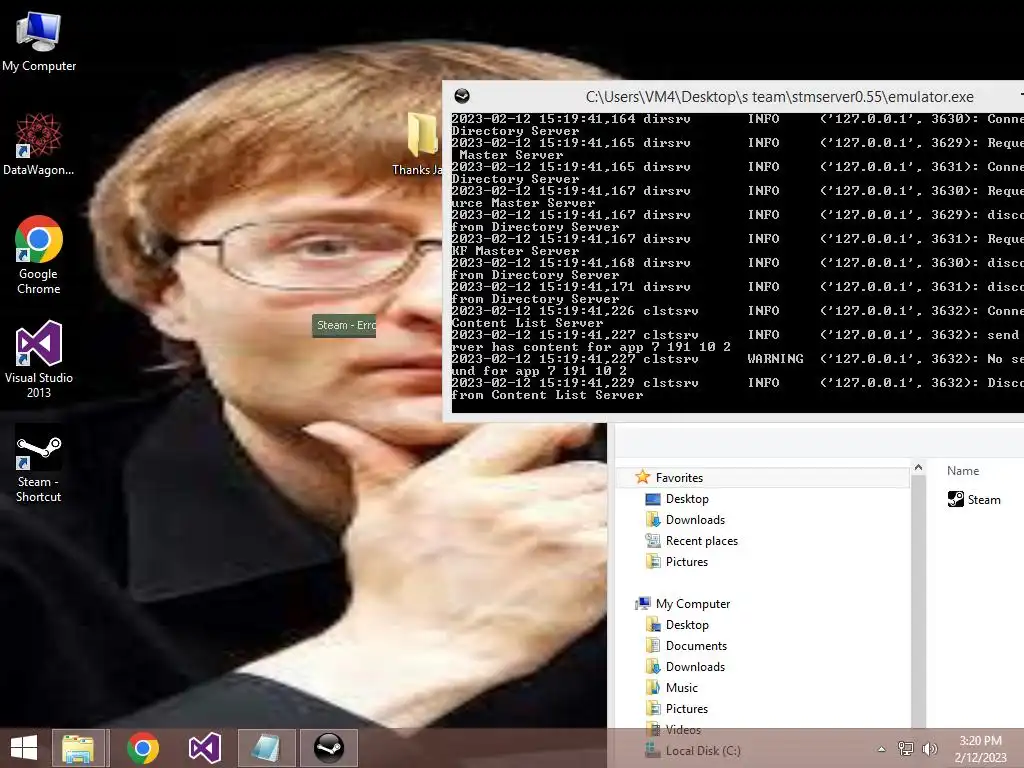The height and width of the screenshot is (768, 1024).
Task: Open Recent places in Favorites
Action: [x=702, y=541]
